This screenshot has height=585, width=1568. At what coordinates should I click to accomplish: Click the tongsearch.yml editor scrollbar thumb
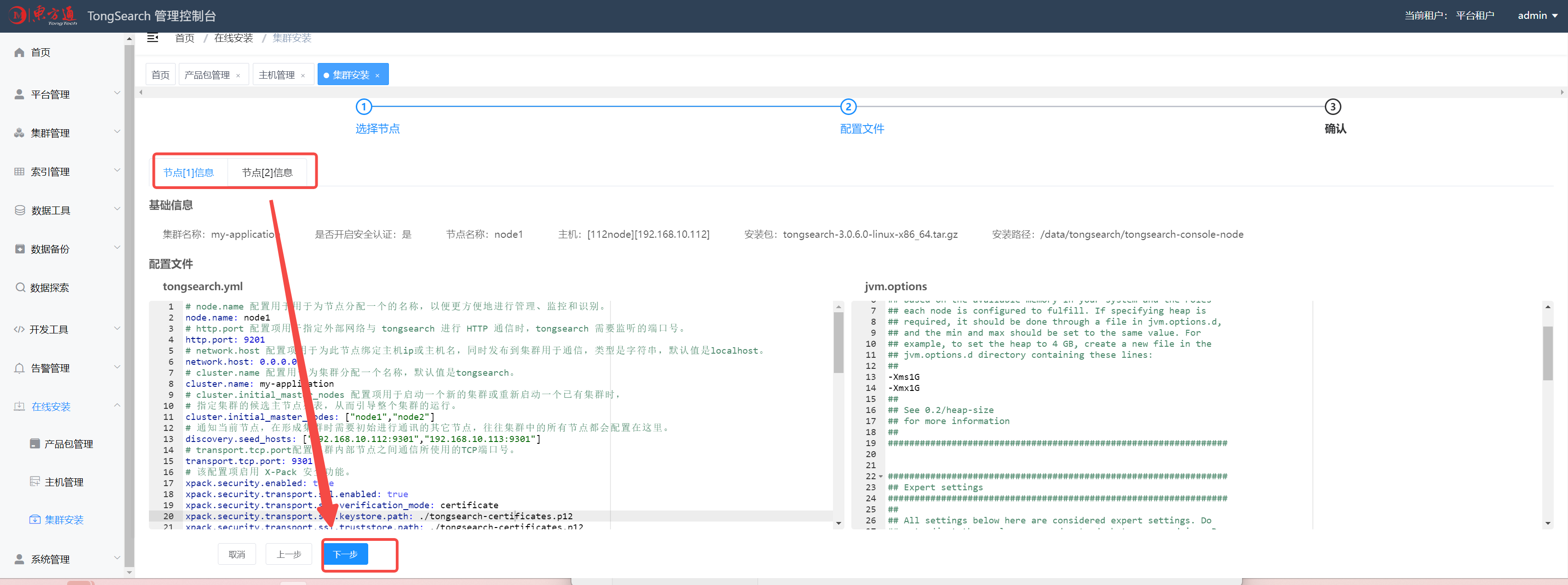pos(838,342)
